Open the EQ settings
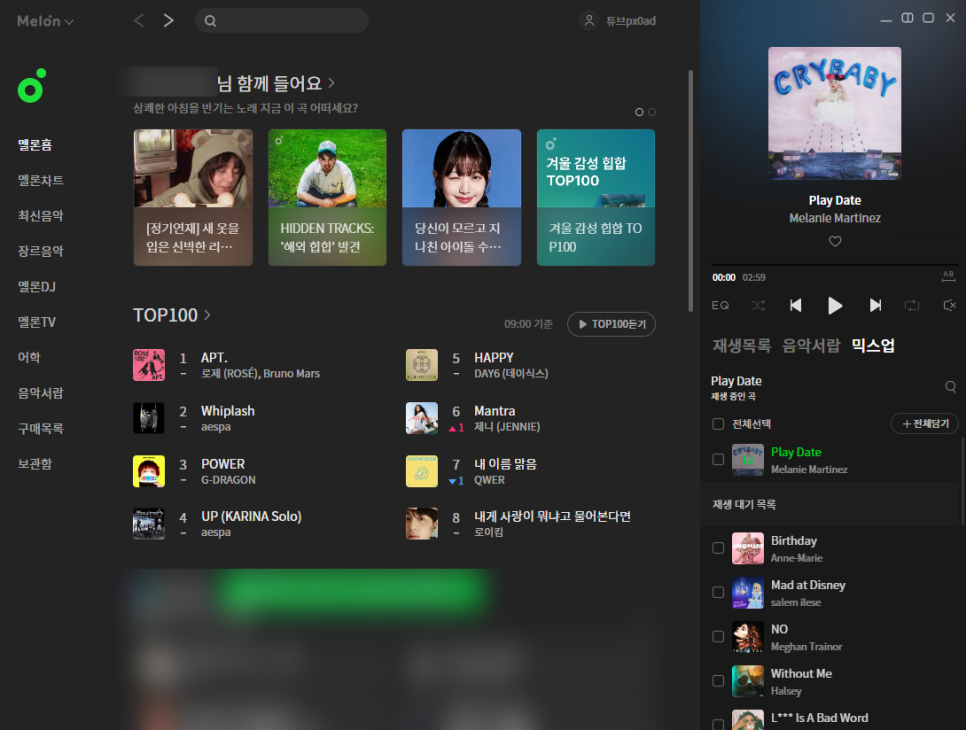 (720, 306)
